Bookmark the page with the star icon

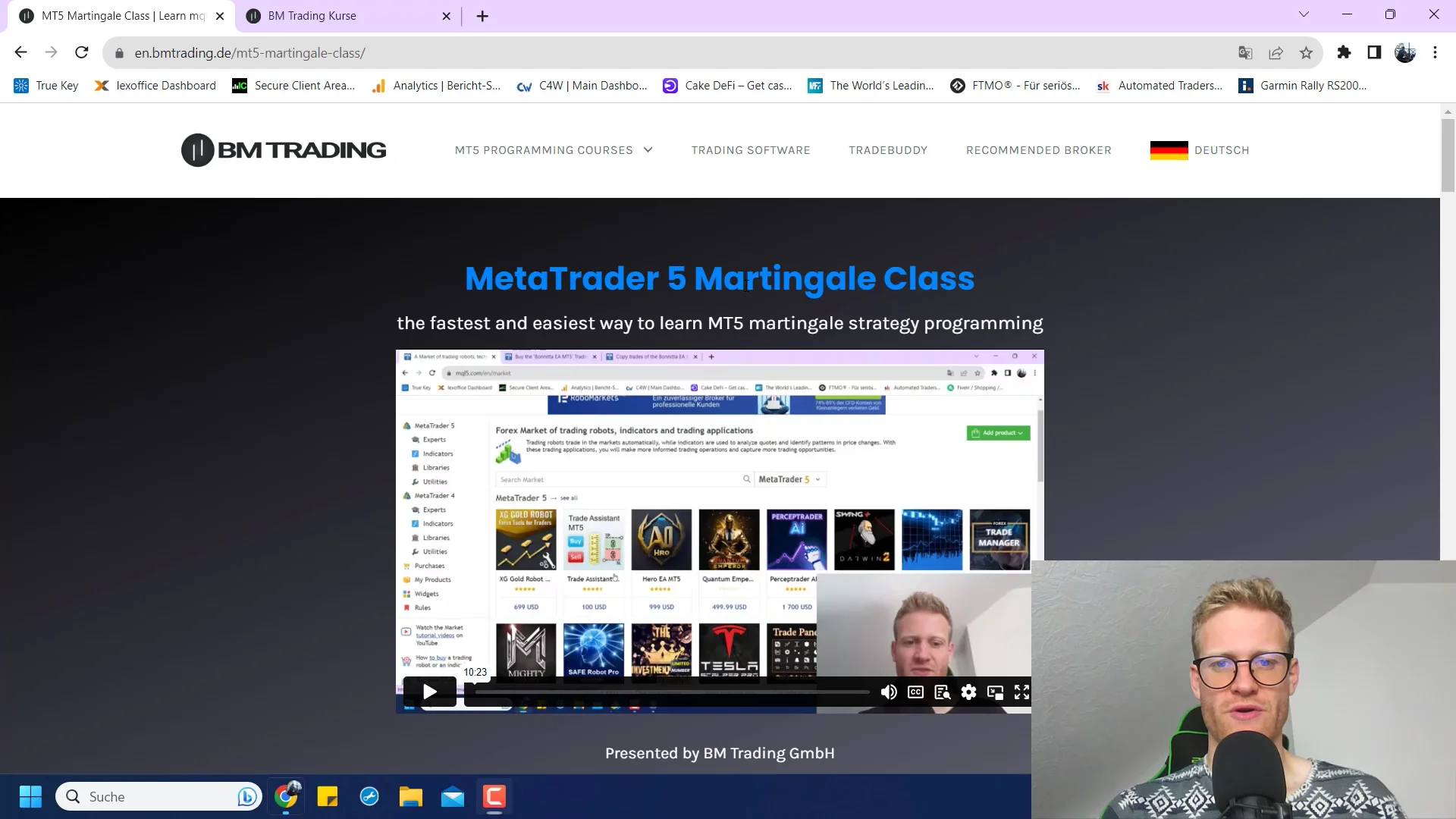(1307, 52)
